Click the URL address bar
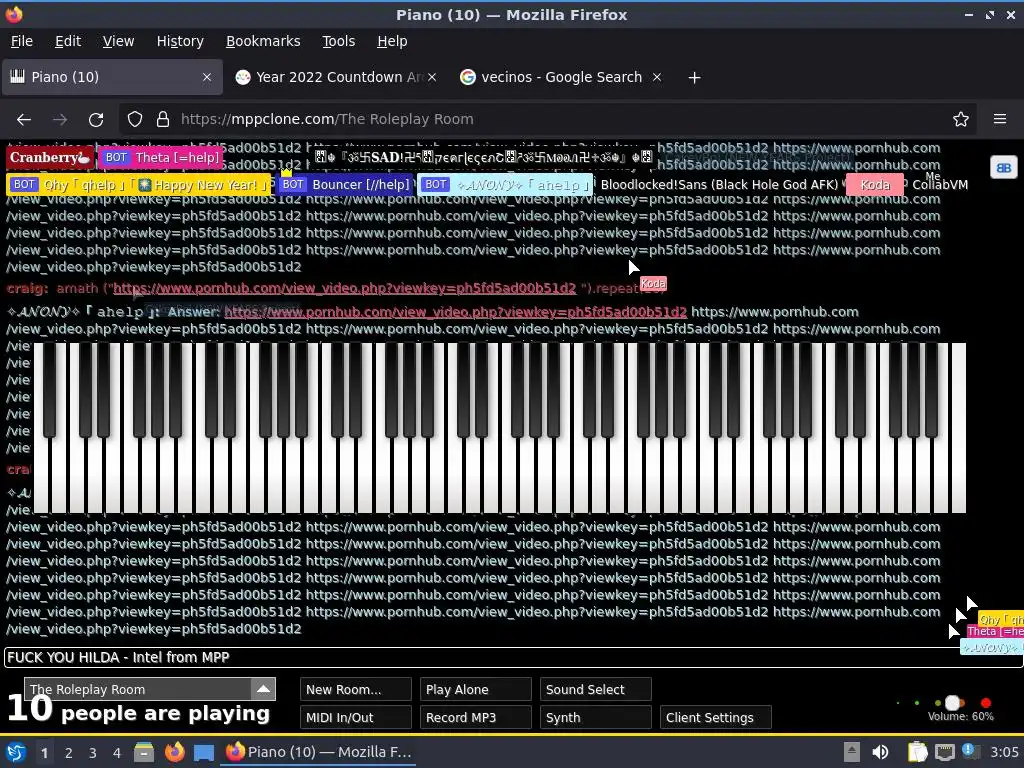This screenshot has width=1024, height=768. (x=545, y=120)
